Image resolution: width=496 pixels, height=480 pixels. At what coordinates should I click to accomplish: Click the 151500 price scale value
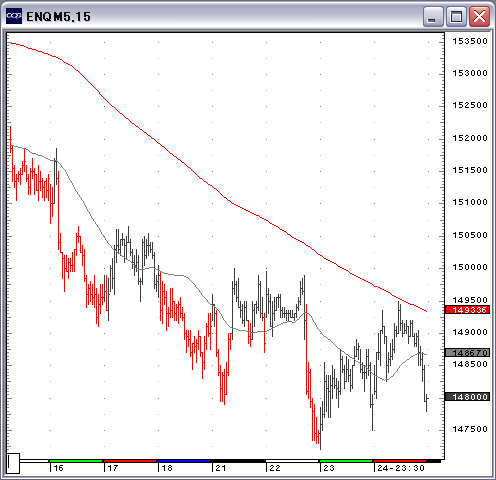[x=470, y=170]
